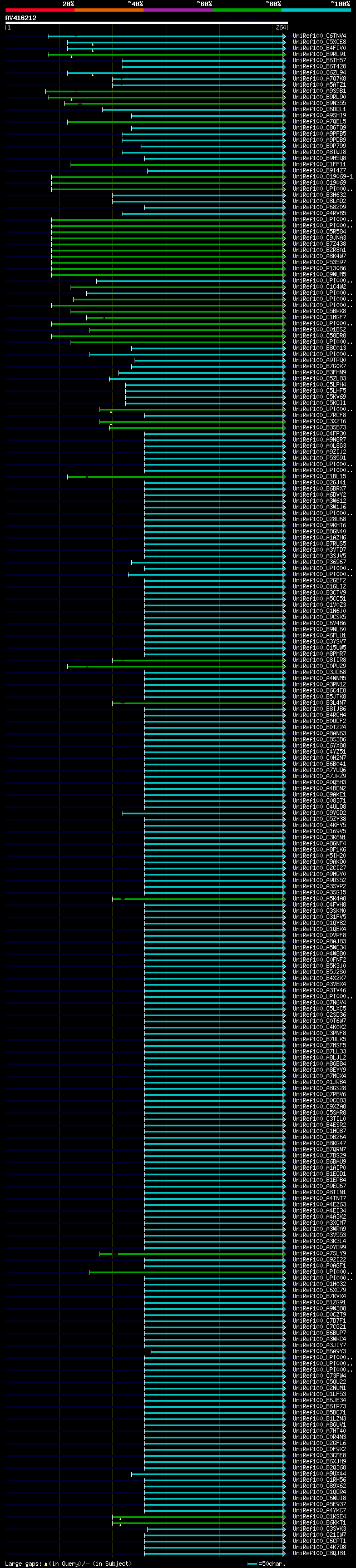Open hit UniRef100_Q6ZL94

(x=319, y=72)
